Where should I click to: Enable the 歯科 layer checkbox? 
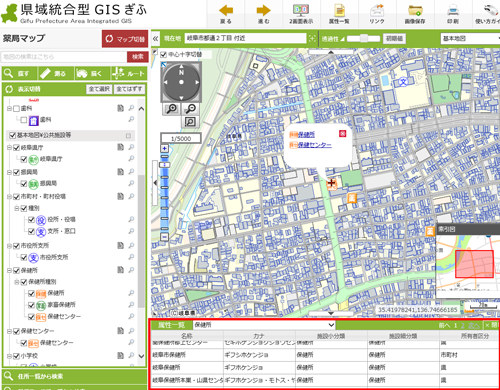[x=16, y=109]
